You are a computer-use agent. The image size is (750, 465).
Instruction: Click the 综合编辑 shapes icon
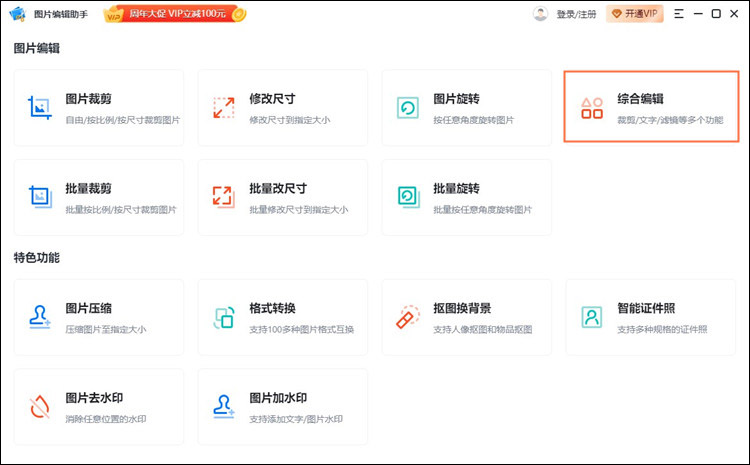[592, 108]
